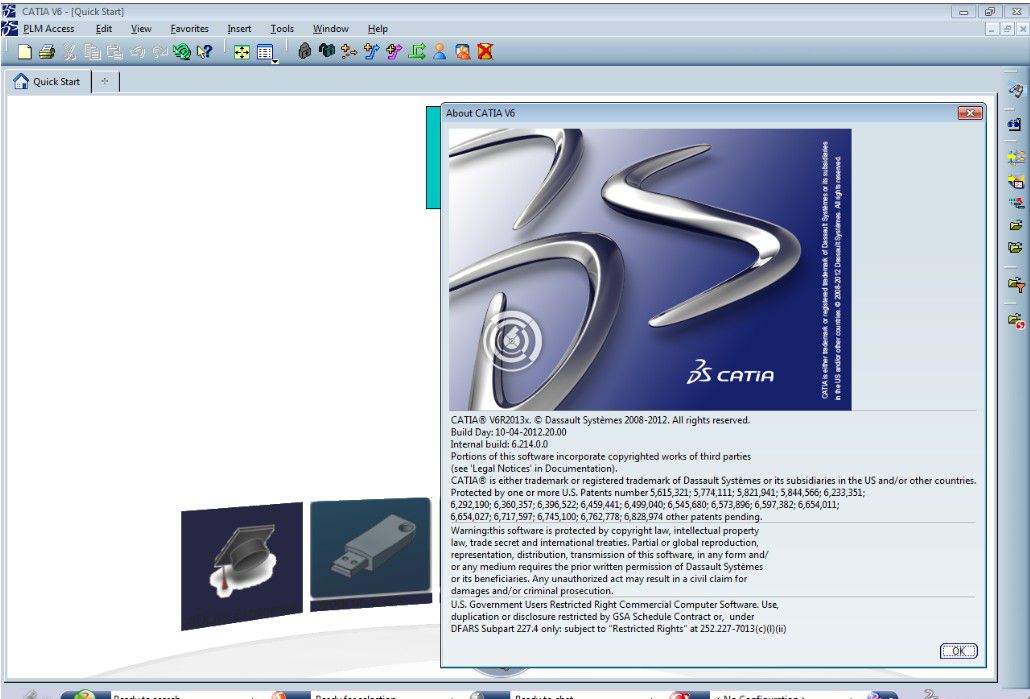
Task: Open the Insert menu
Action: 239,29
